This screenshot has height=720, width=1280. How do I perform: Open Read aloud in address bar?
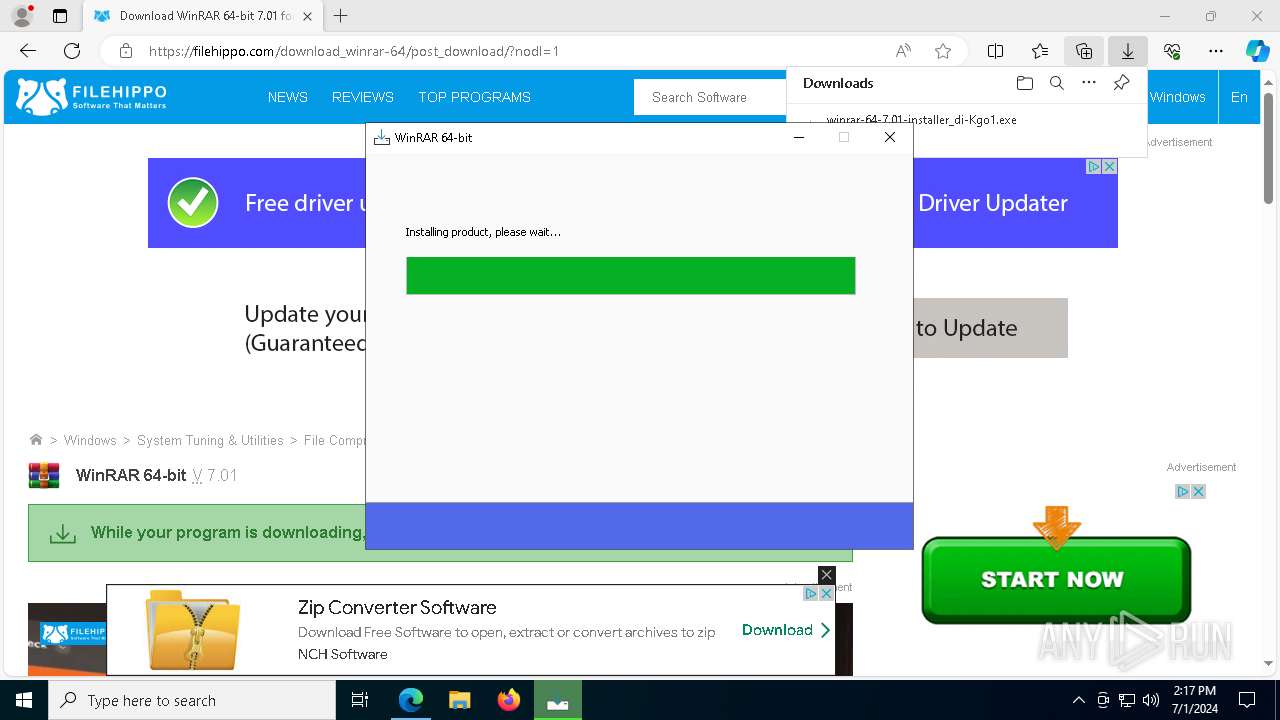coord(903,51)
